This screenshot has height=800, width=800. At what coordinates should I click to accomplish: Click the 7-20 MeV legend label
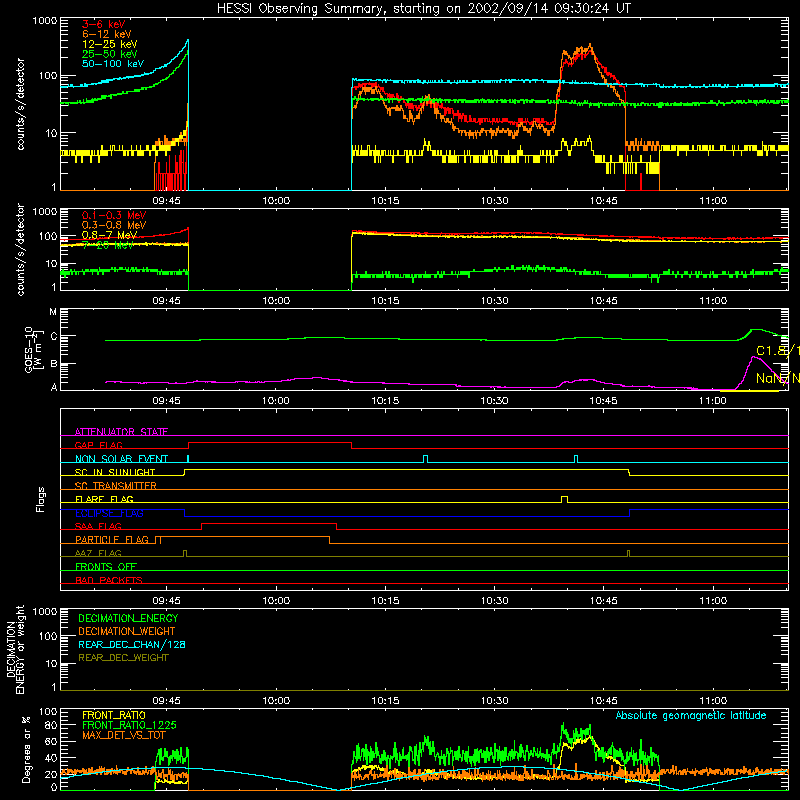point(108,245)
